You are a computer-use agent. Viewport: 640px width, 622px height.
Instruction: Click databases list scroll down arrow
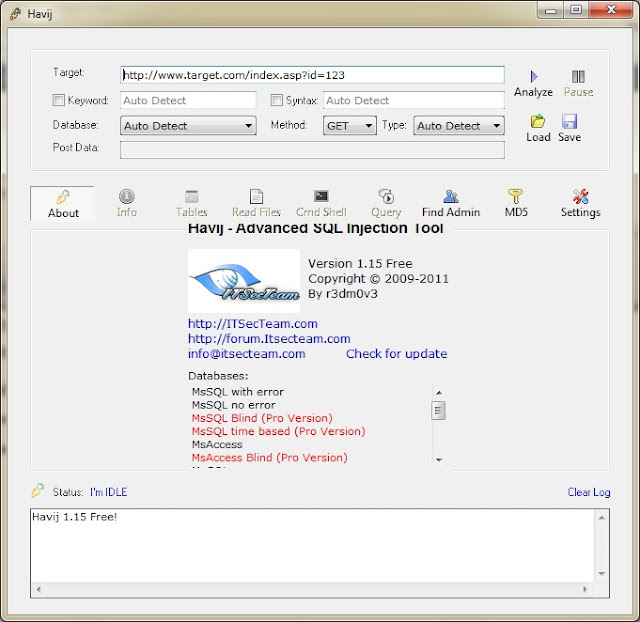[439, 460]
